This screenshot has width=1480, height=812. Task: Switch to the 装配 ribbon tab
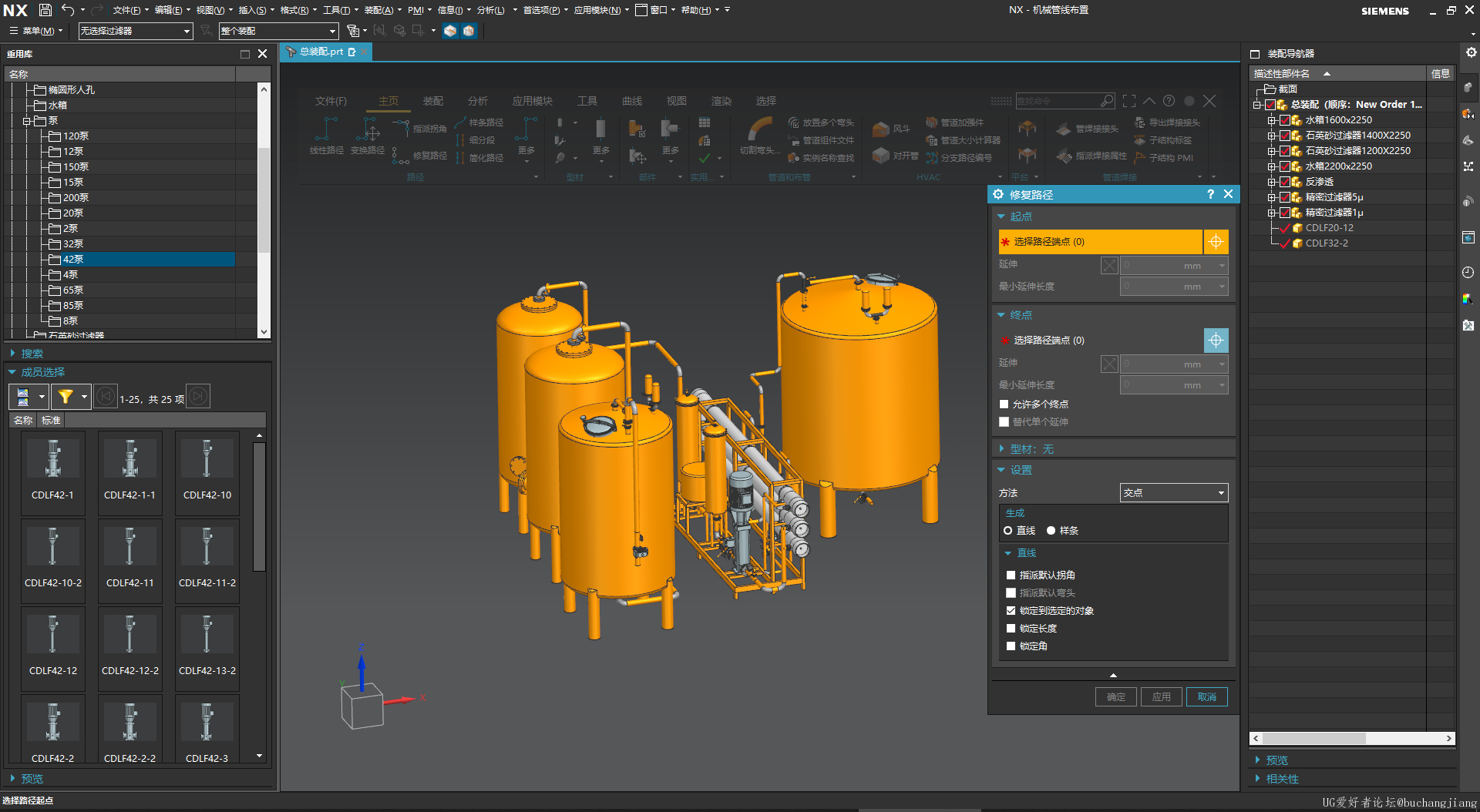click(x=433, y=101)
